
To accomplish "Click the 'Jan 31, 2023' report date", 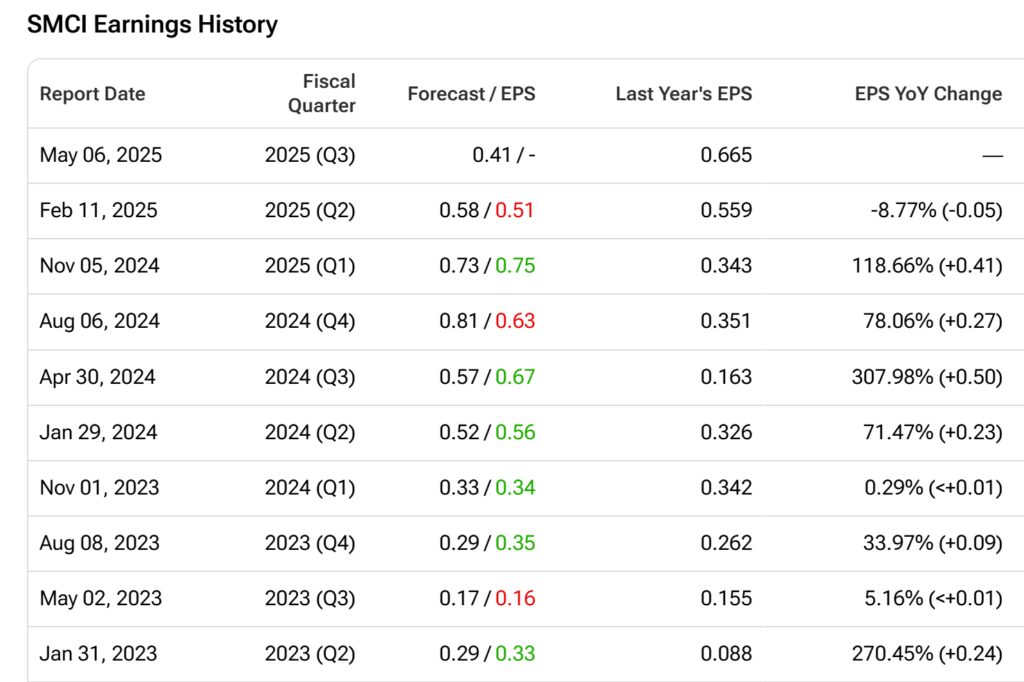I will pos(99,655).
